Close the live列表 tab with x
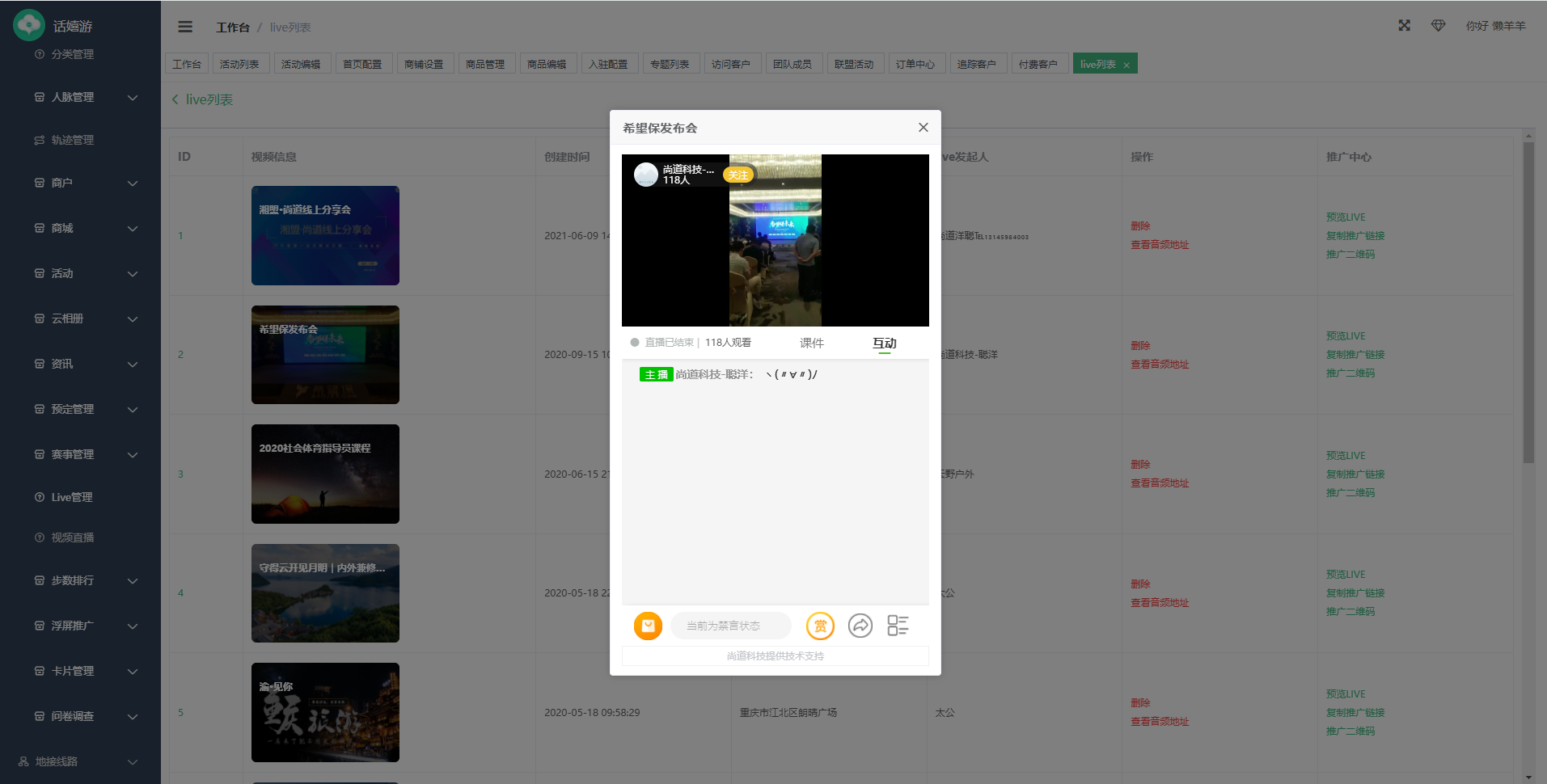 click(1126, 65)
